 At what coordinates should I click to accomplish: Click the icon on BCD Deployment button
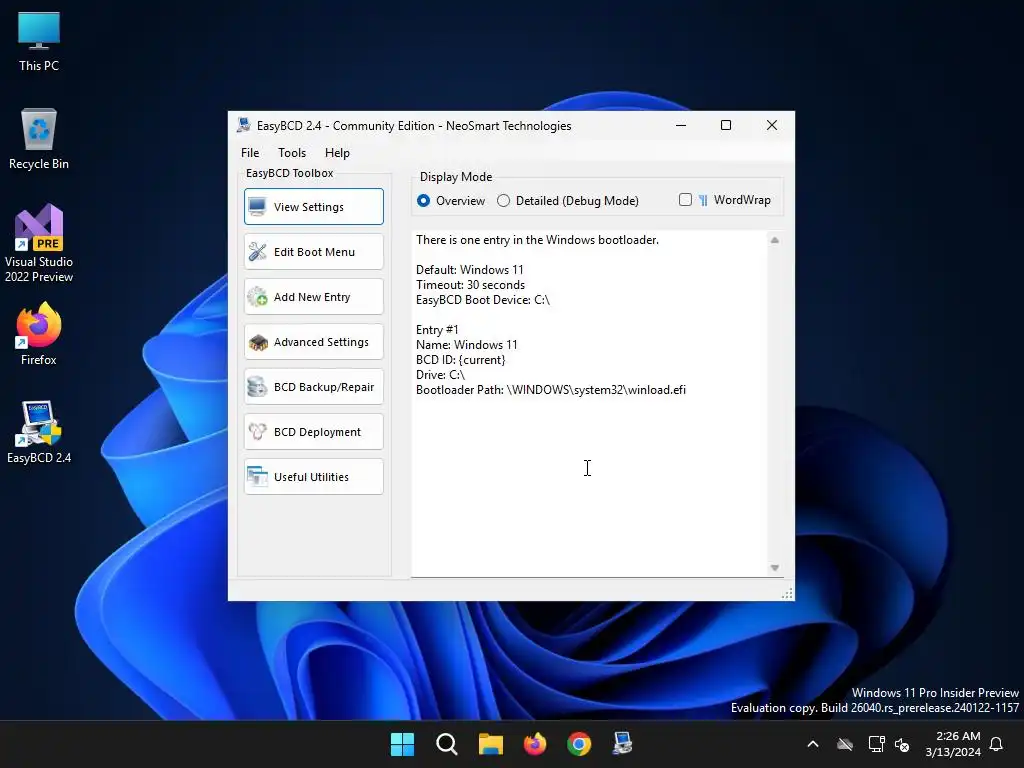click(257, 432)
